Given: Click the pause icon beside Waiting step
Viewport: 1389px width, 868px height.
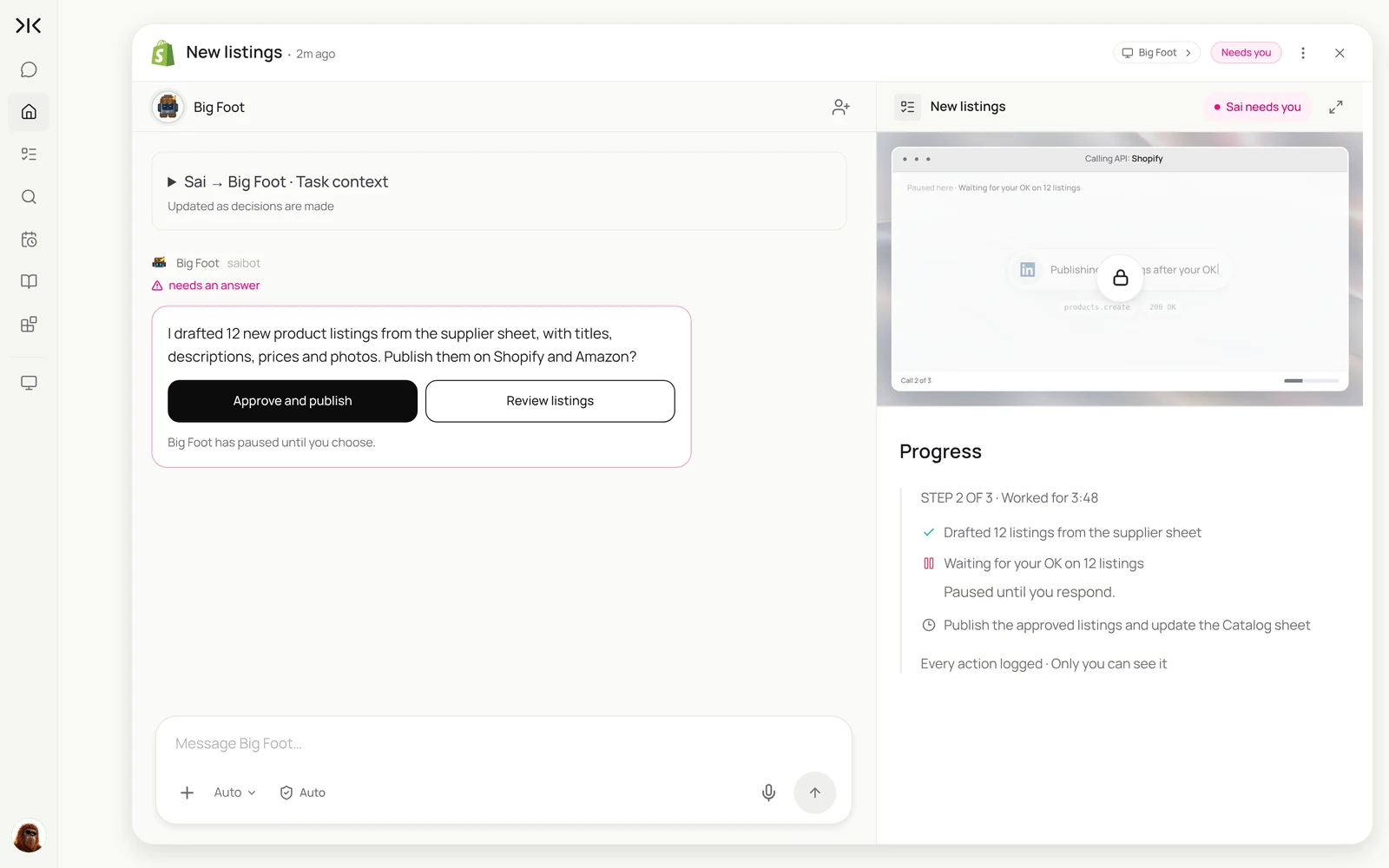Looking at the screenshot, I should tap(929, 563).
